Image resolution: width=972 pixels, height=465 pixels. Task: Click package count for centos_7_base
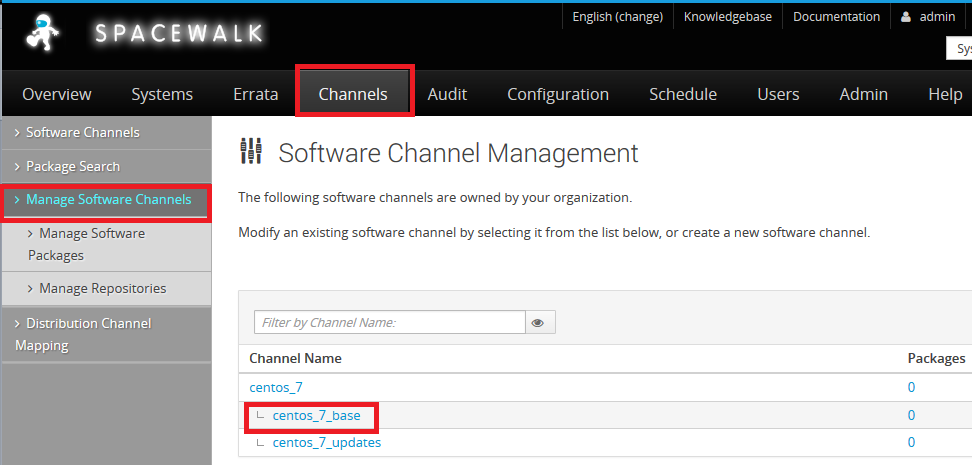coord(911,415)
